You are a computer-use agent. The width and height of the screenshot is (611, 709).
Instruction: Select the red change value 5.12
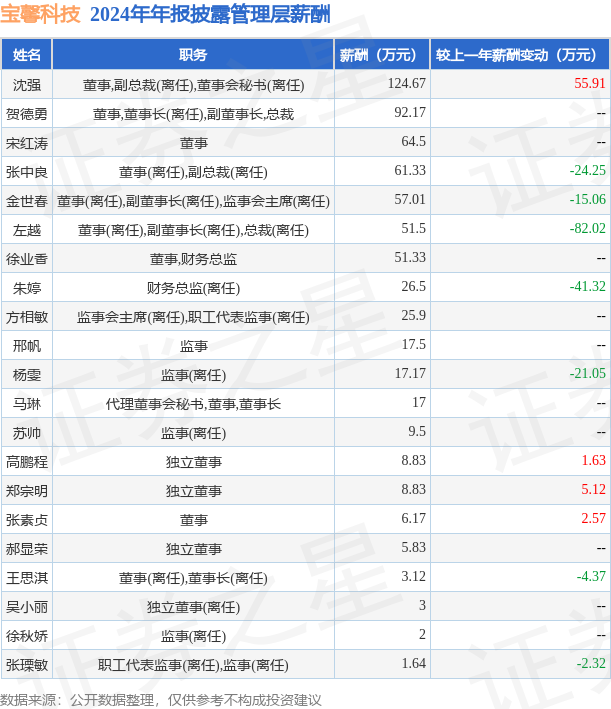pyautogui.click(x=593, y=489)
